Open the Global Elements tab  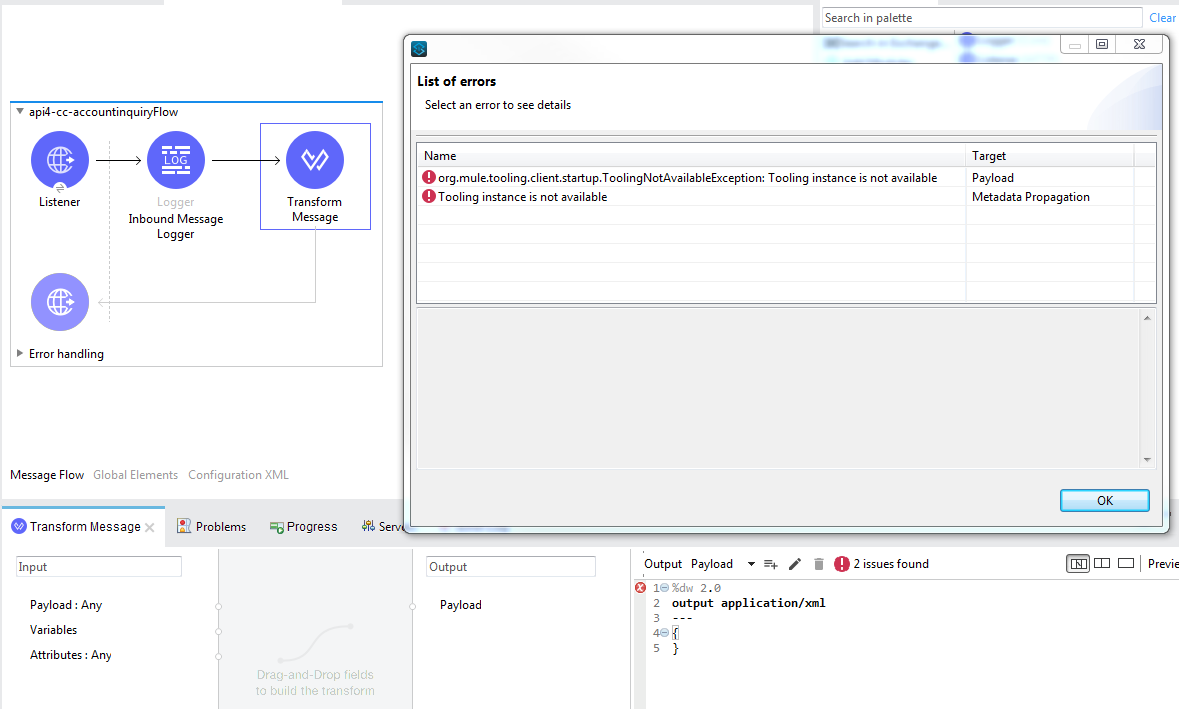(x=135, y=474)
